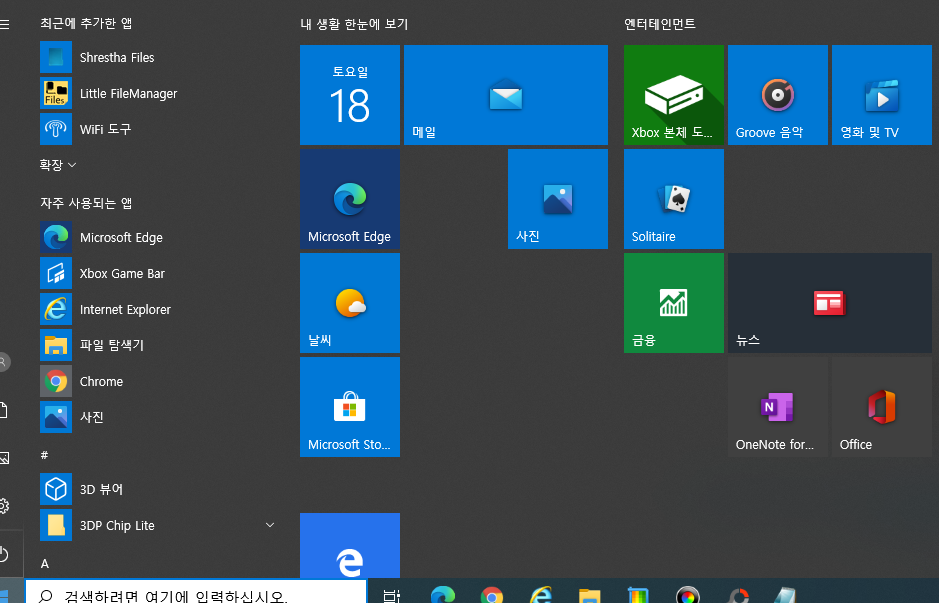Open 파일 탐색기 from the app list
This screenshot has height=603, width=939.
pos(159,346)
